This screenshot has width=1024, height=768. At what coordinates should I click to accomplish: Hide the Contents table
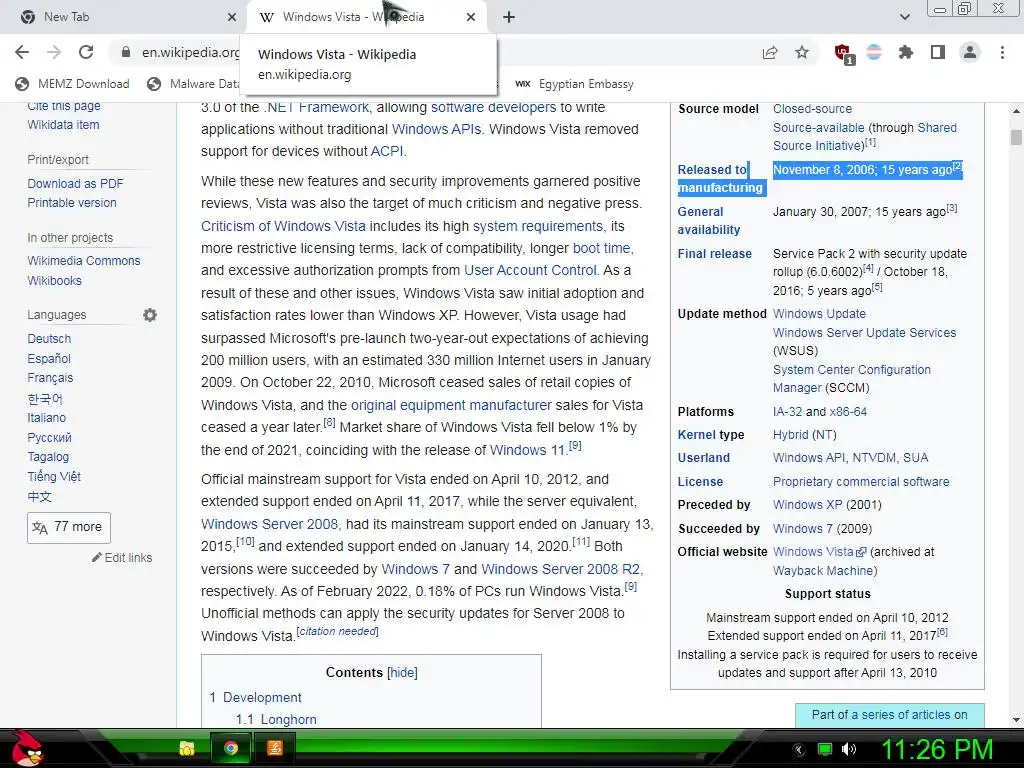coord(402,673)
